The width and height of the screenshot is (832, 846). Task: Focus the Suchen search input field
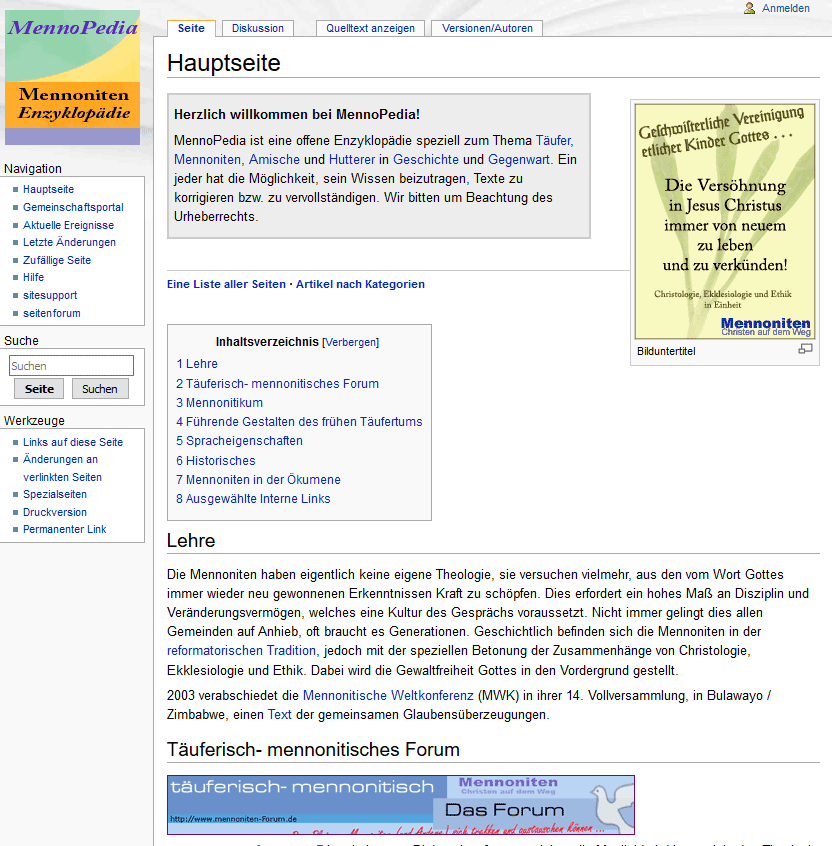point(71,365)
